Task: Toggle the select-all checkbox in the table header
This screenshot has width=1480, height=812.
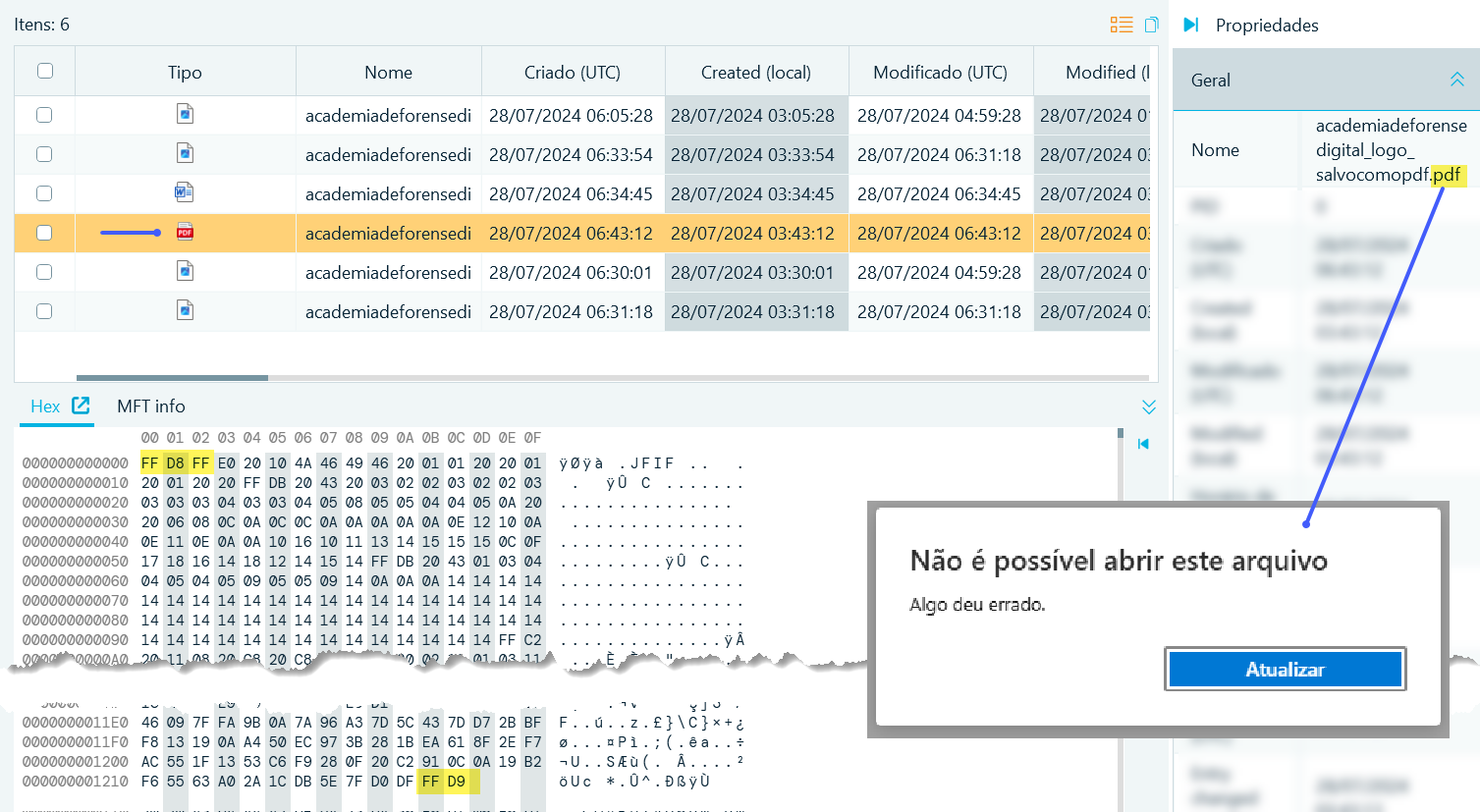Action: [44, 71]
